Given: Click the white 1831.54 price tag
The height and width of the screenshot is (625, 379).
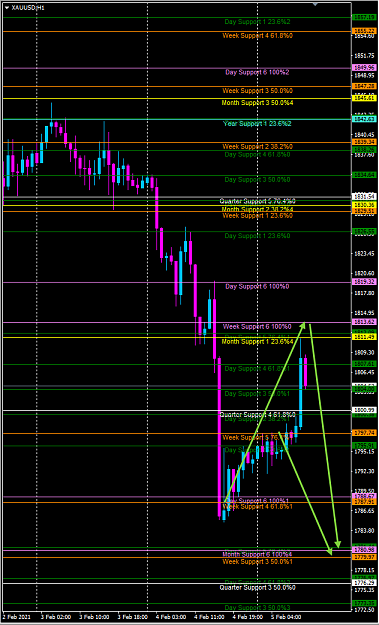Looking at the screenshot, I should pos(363,197).
